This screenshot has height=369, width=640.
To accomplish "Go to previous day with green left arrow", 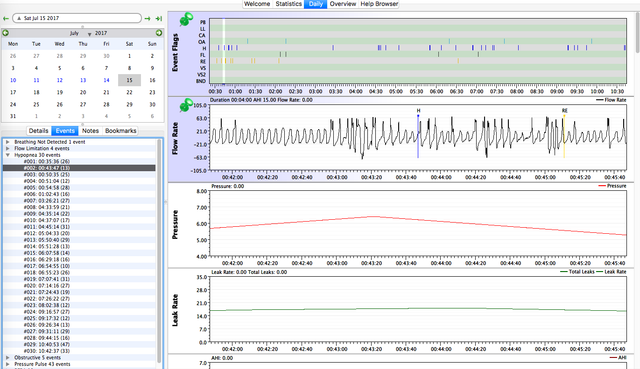I will click(x=6, y=18).
